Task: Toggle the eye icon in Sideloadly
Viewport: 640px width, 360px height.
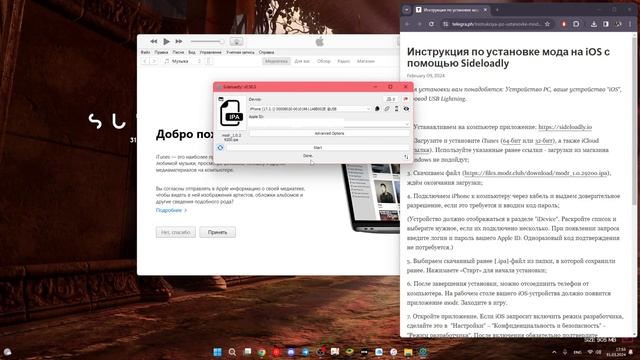Action: (406, 109)
